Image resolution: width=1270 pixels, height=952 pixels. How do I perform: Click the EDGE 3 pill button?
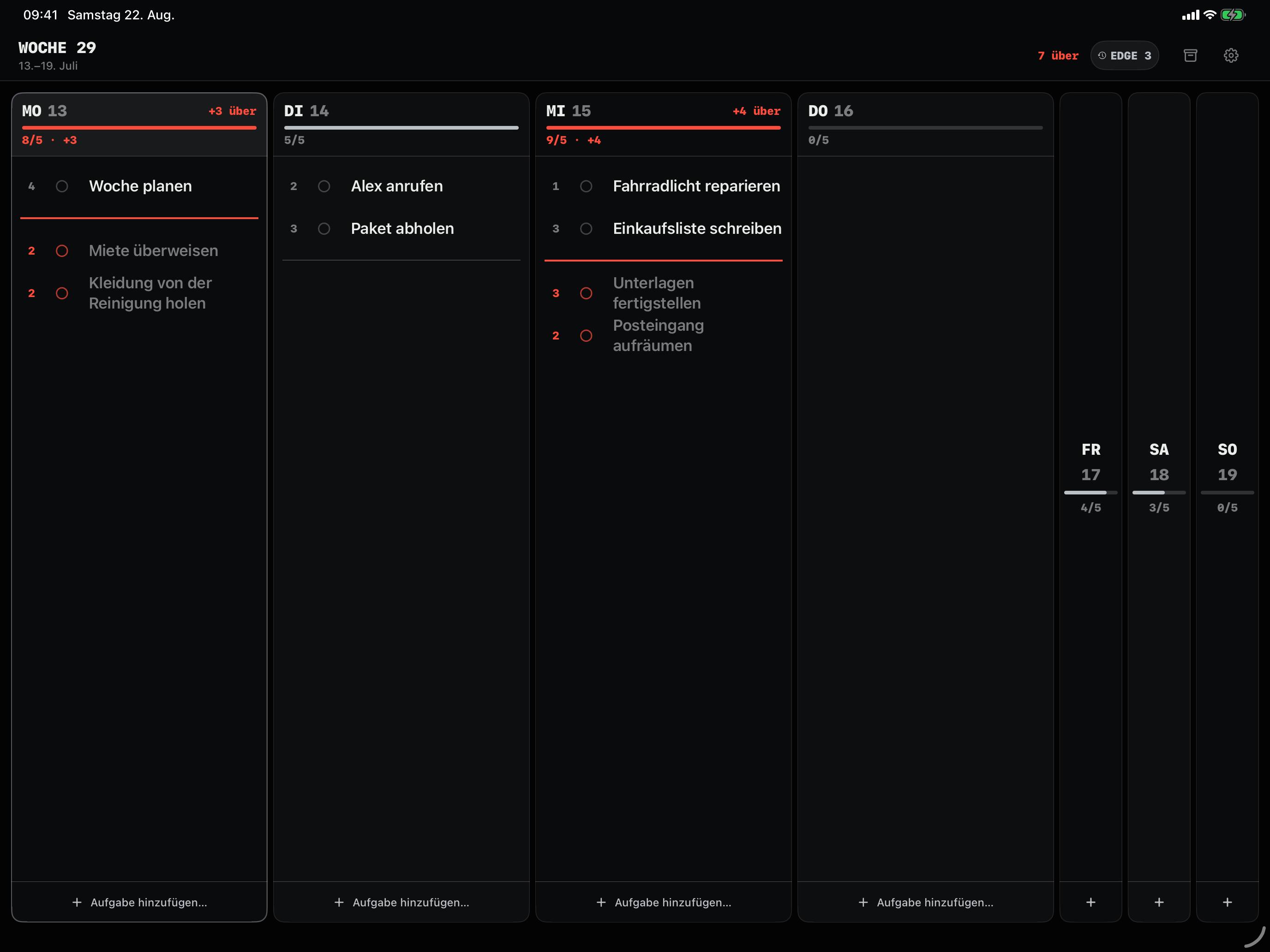coord(1124,56)
